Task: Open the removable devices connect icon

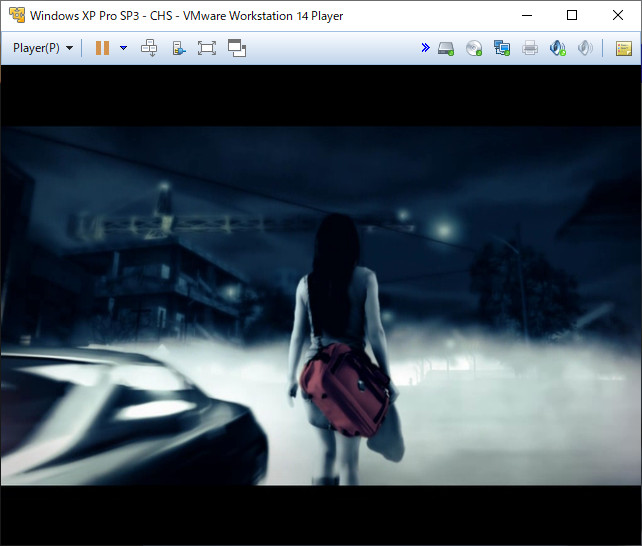Action: click(179, 48)
